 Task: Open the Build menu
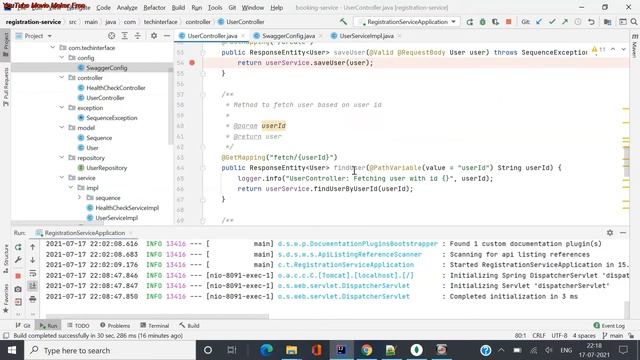[178, 7]
